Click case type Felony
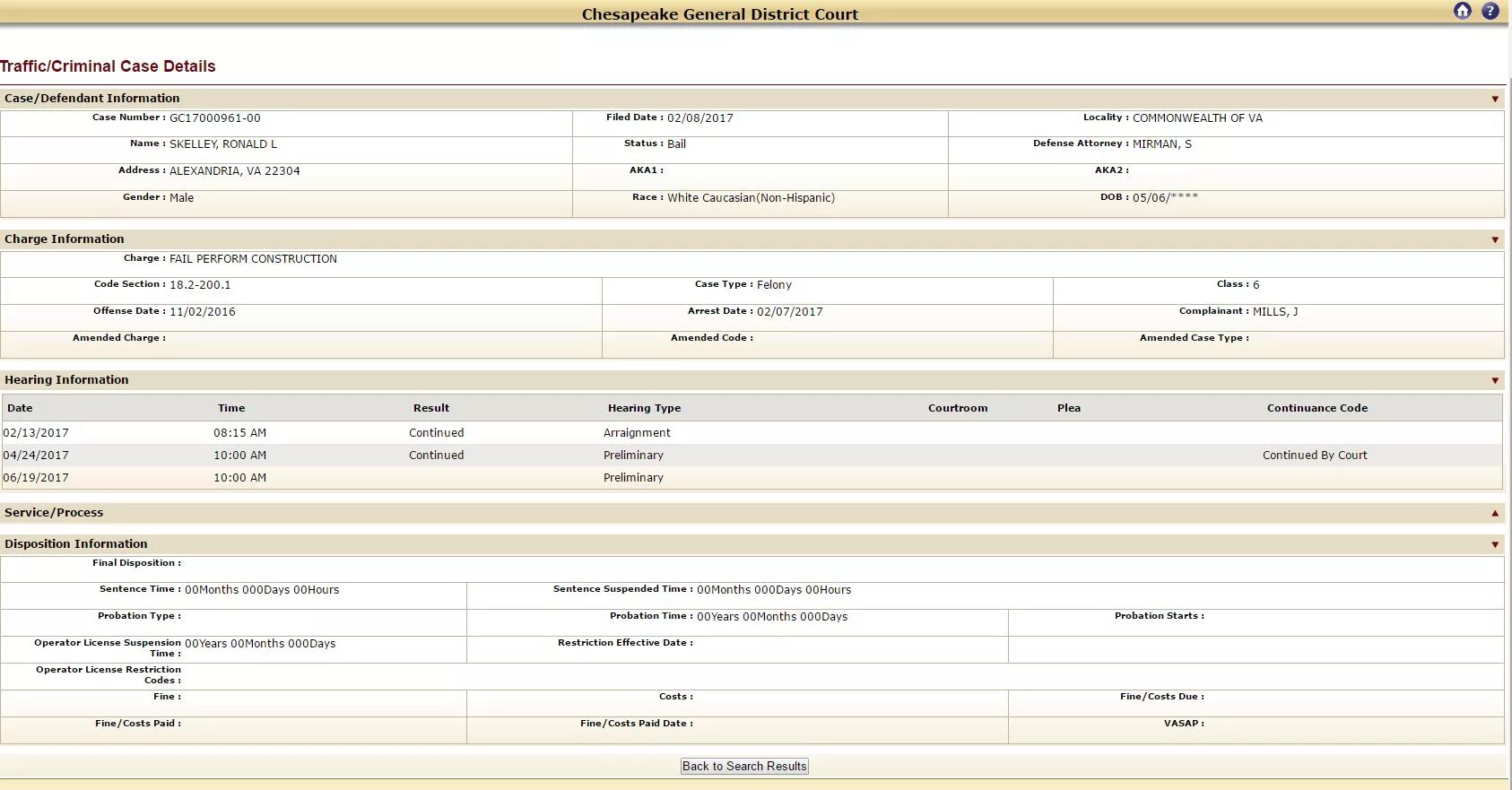The height and width of the screenshot is (790, 1512). pyautogui.click(x=774, y=284)
